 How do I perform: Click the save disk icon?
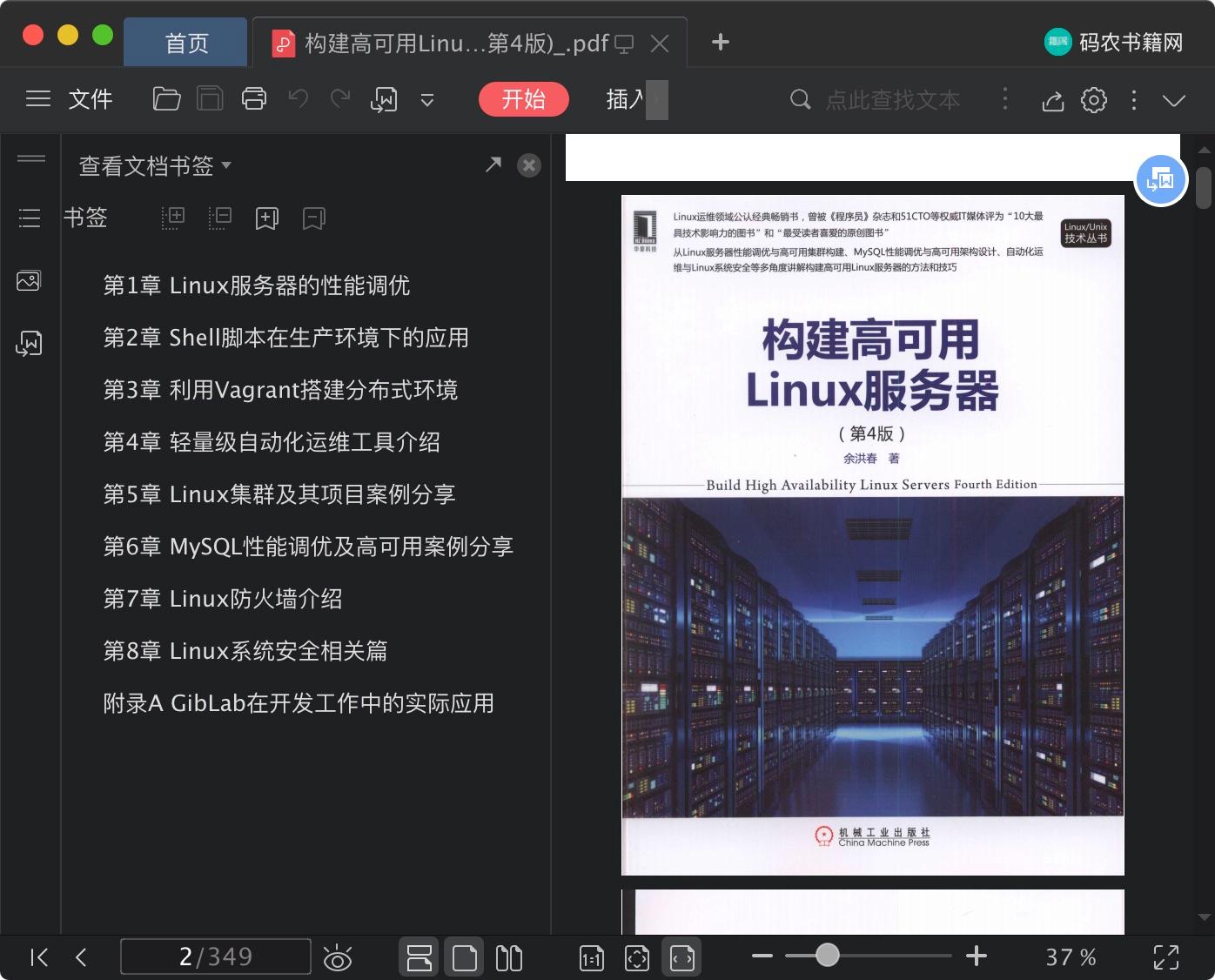(210, 99)
